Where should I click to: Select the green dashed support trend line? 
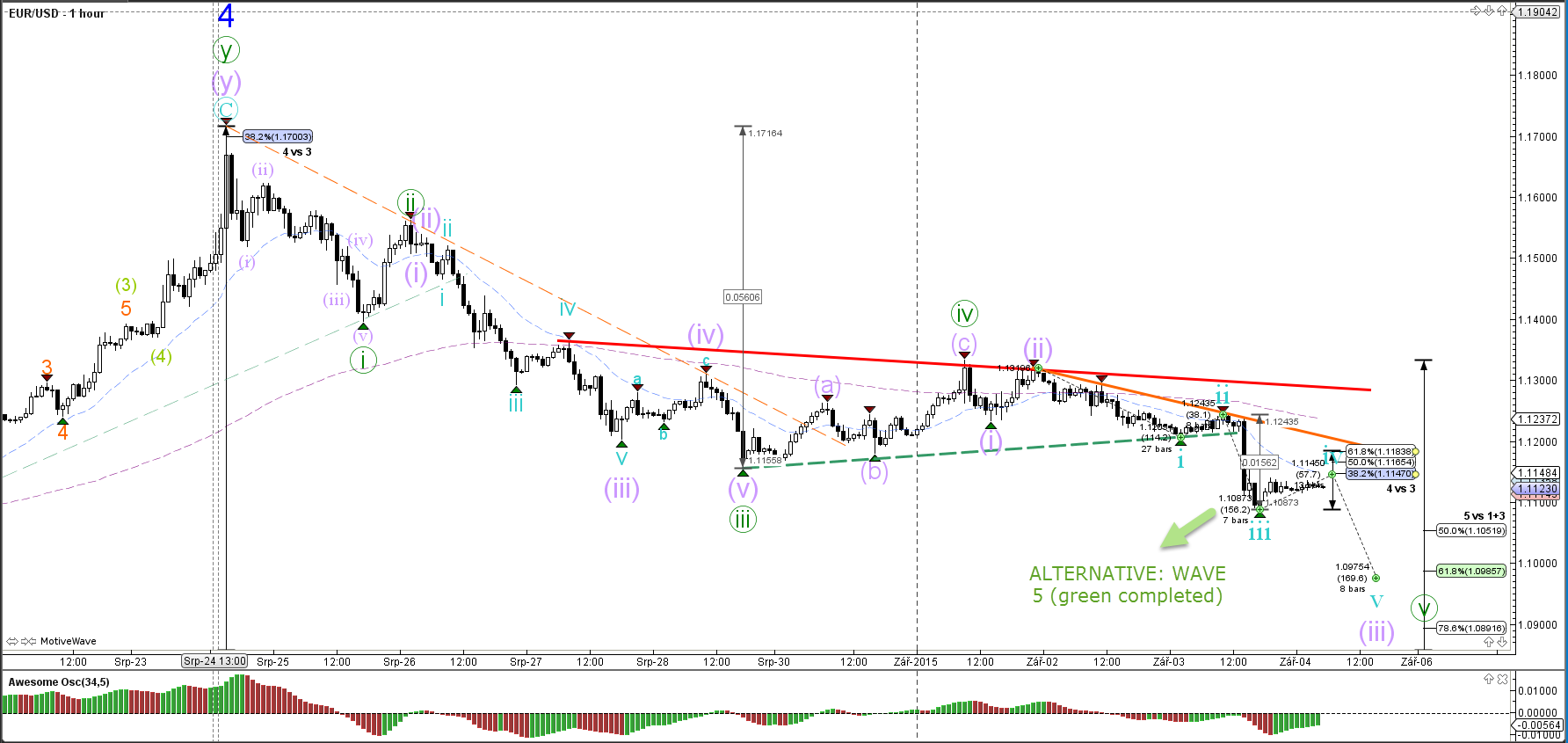[993, 449]
